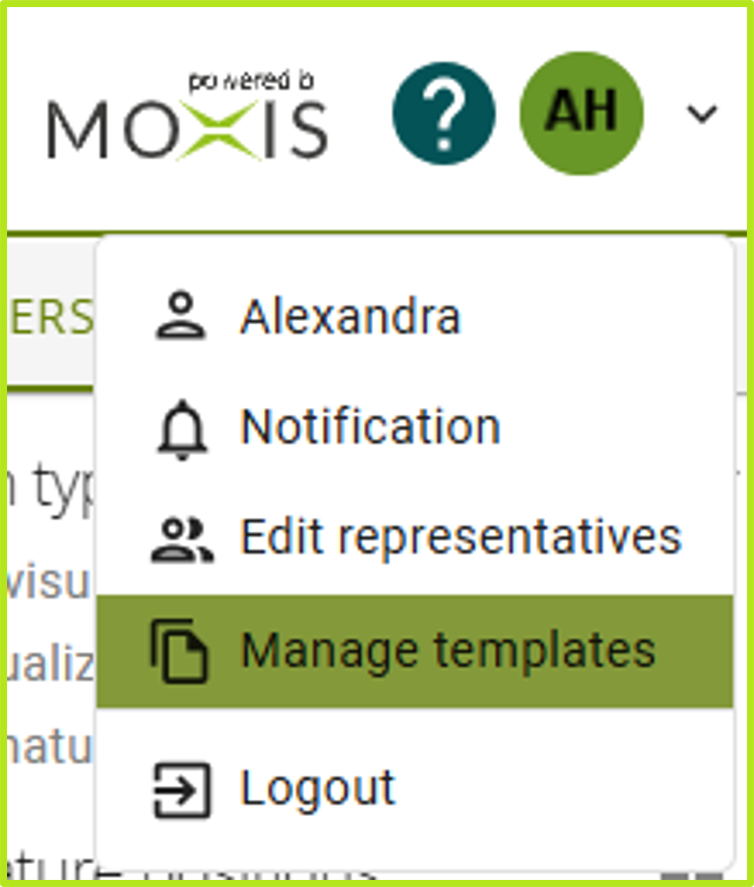754x887 pixels.
Task: Click the green AH avatar circle
Action: click(580, 113)
